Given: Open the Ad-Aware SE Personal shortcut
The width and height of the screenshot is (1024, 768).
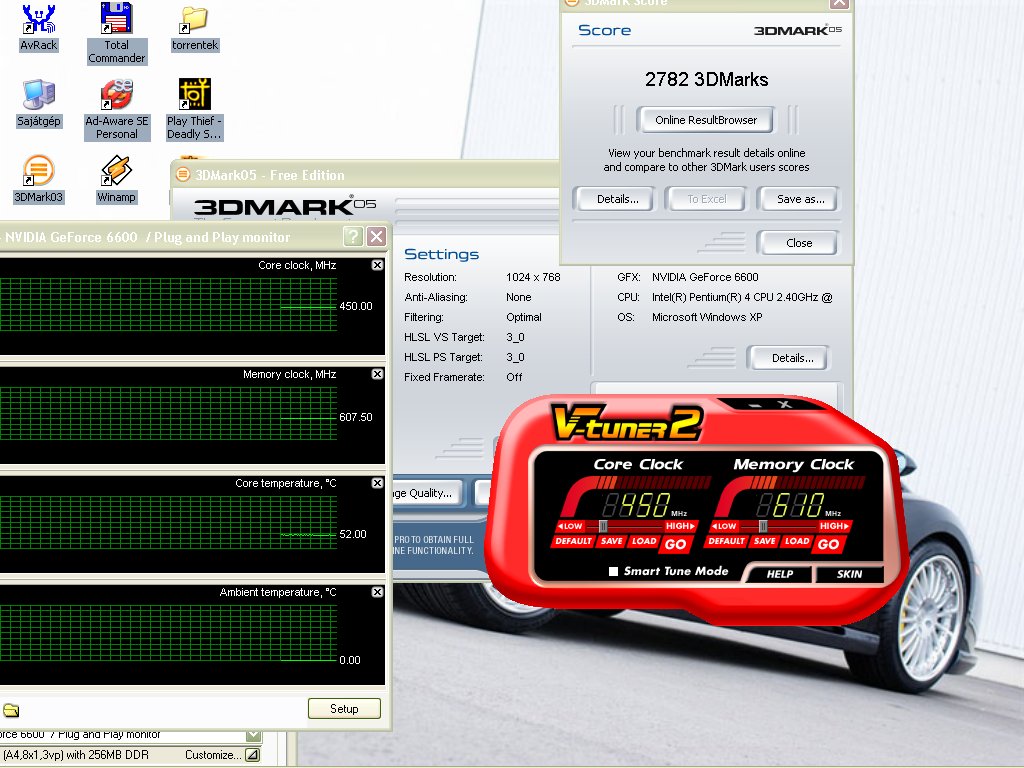Looking at the screenshot, I should (x=117, y=109).
